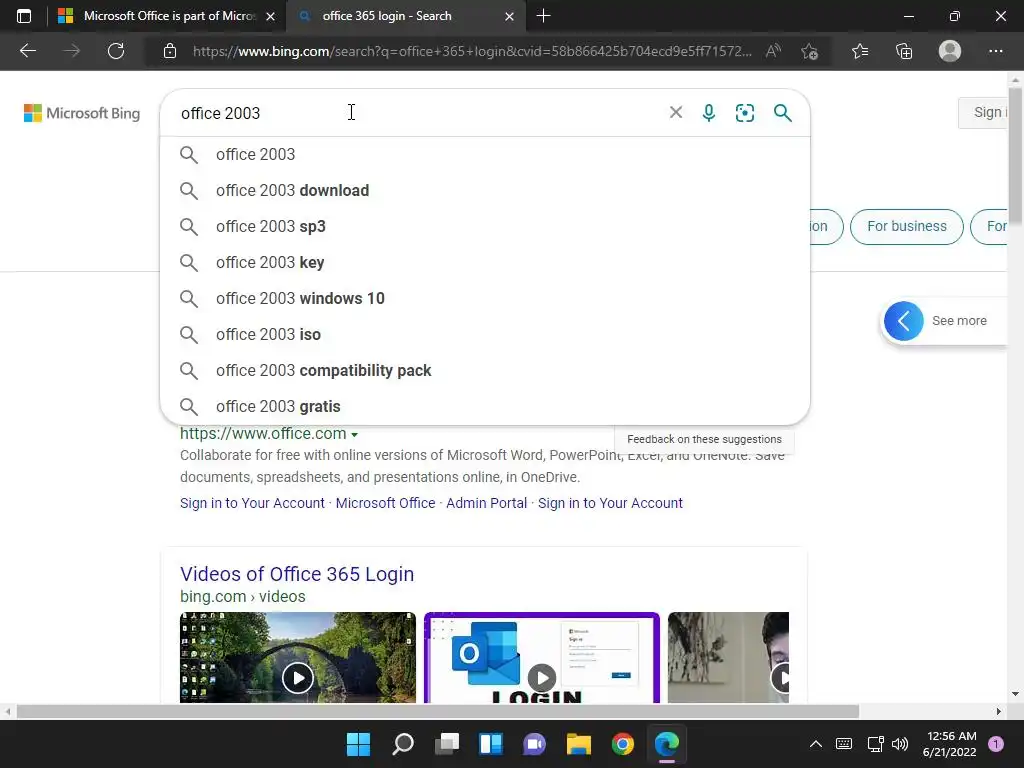The height and width of the screenshot is (768, 1024).
Task: Click the horizontal scrollbar thumb
Action: [438, 711]
